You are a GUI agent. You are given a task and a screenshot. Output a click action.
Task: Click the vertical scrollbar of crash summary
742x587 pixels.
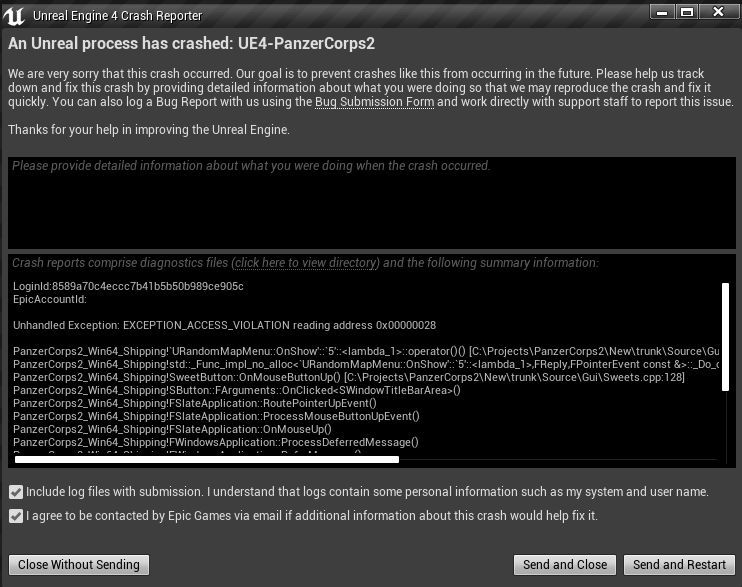tap(725, 337)
